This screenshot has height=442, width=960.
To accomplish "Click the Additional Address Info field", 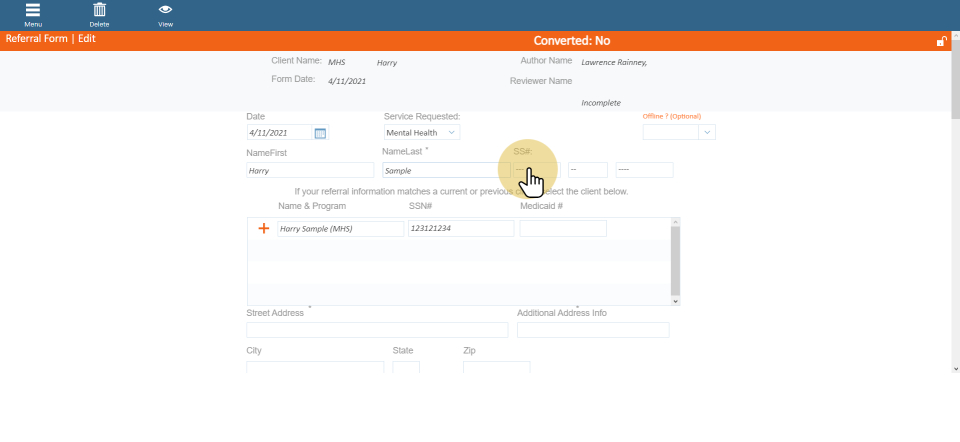I will point(593,330).
